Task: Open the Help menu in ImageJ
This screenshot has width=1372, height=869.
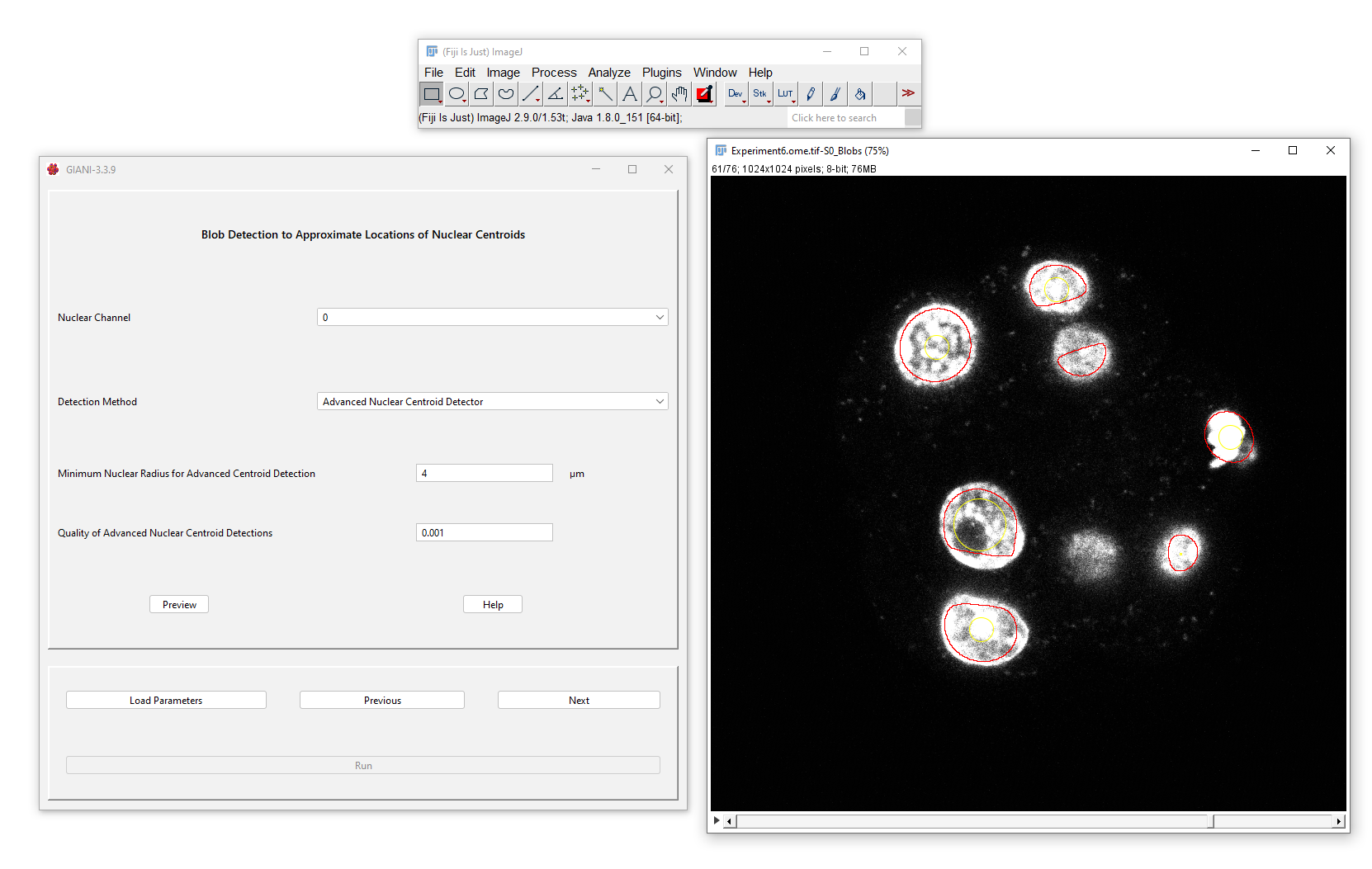Action: click(760, 73)
